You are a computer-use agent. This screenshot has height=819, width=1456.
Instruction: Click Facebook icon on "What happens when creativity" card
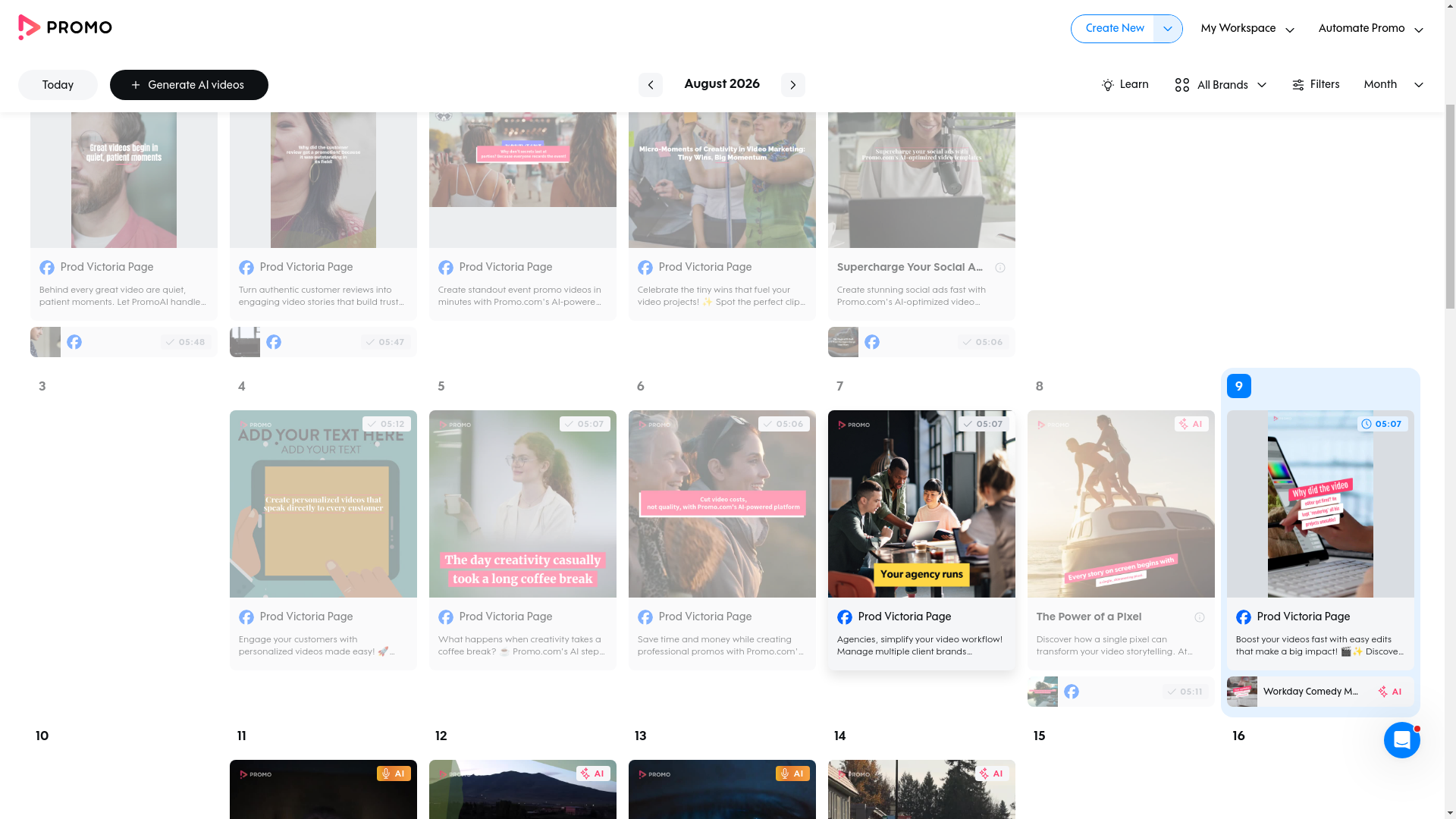coord(446,617)
